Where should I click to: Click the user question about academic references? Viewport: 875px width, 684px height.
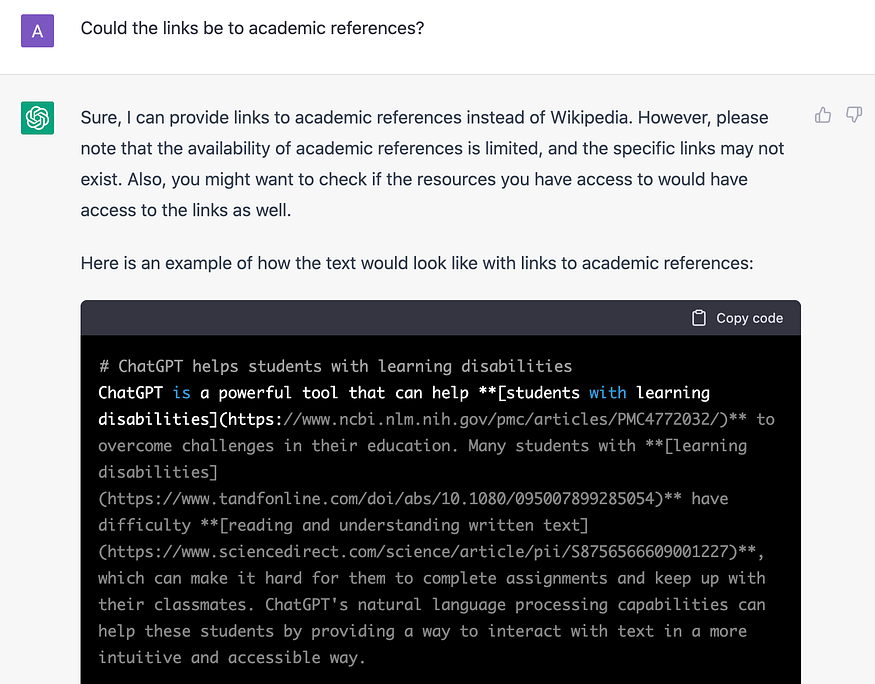pyautogui.click(x=252, y=29)
